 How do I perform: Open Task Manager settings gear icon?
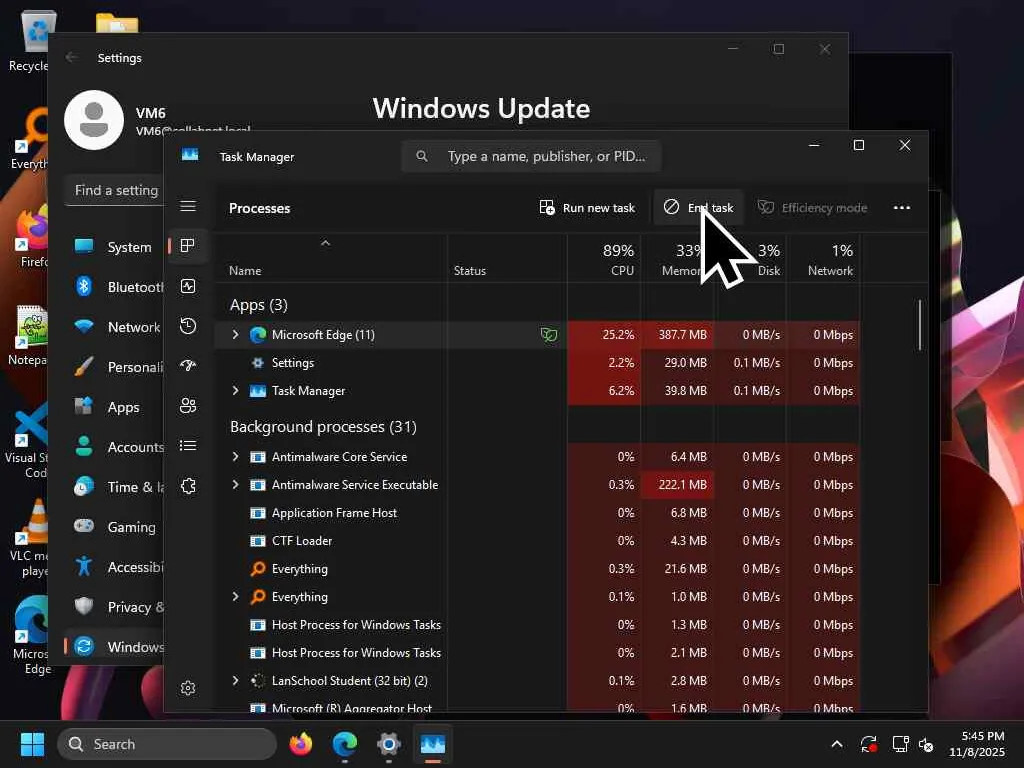click(x=188, y=688)
